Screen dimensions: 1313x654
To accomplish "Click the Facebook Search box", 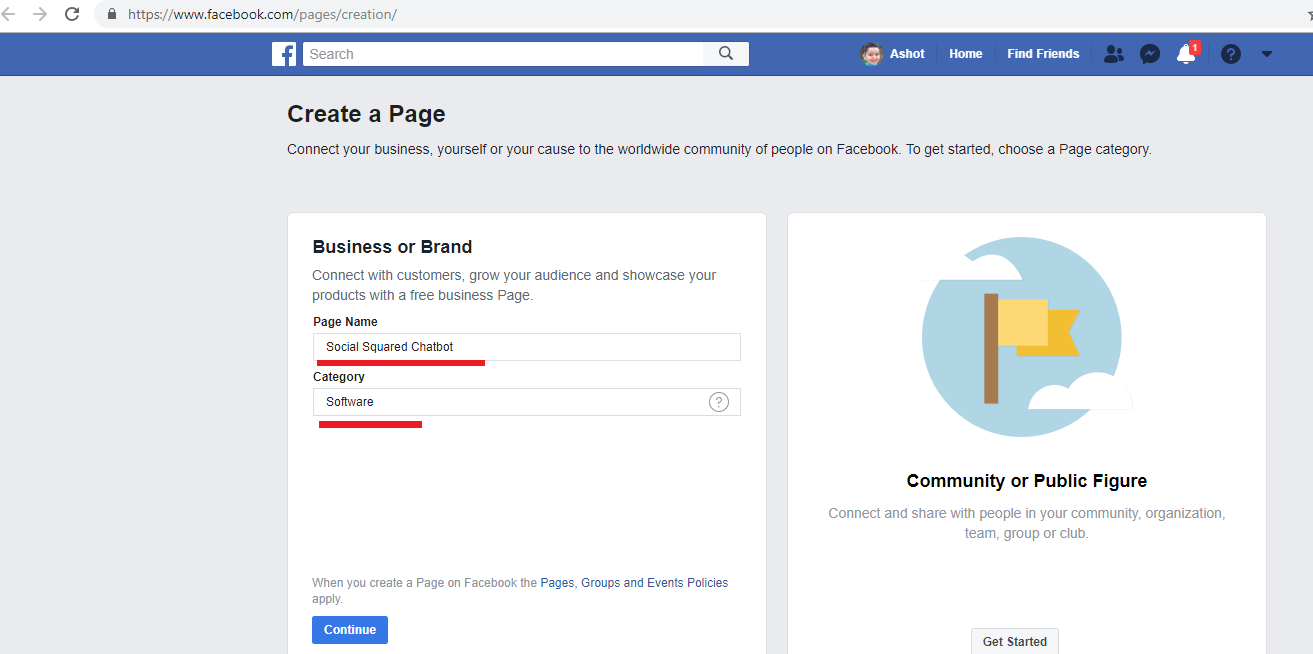I will click(503, 54).
